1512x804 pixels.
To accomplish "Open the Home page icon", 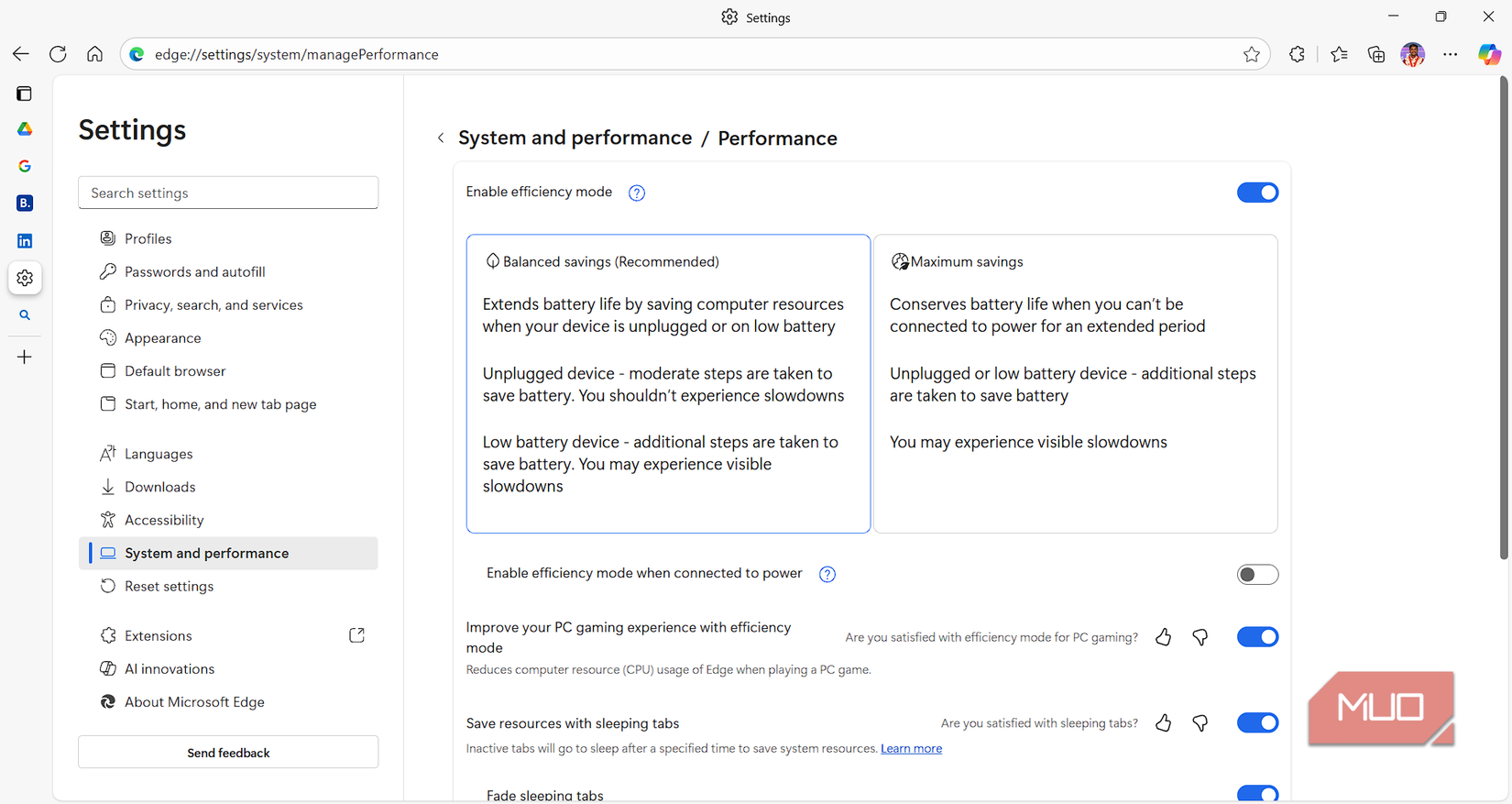I will pos(94,54).
